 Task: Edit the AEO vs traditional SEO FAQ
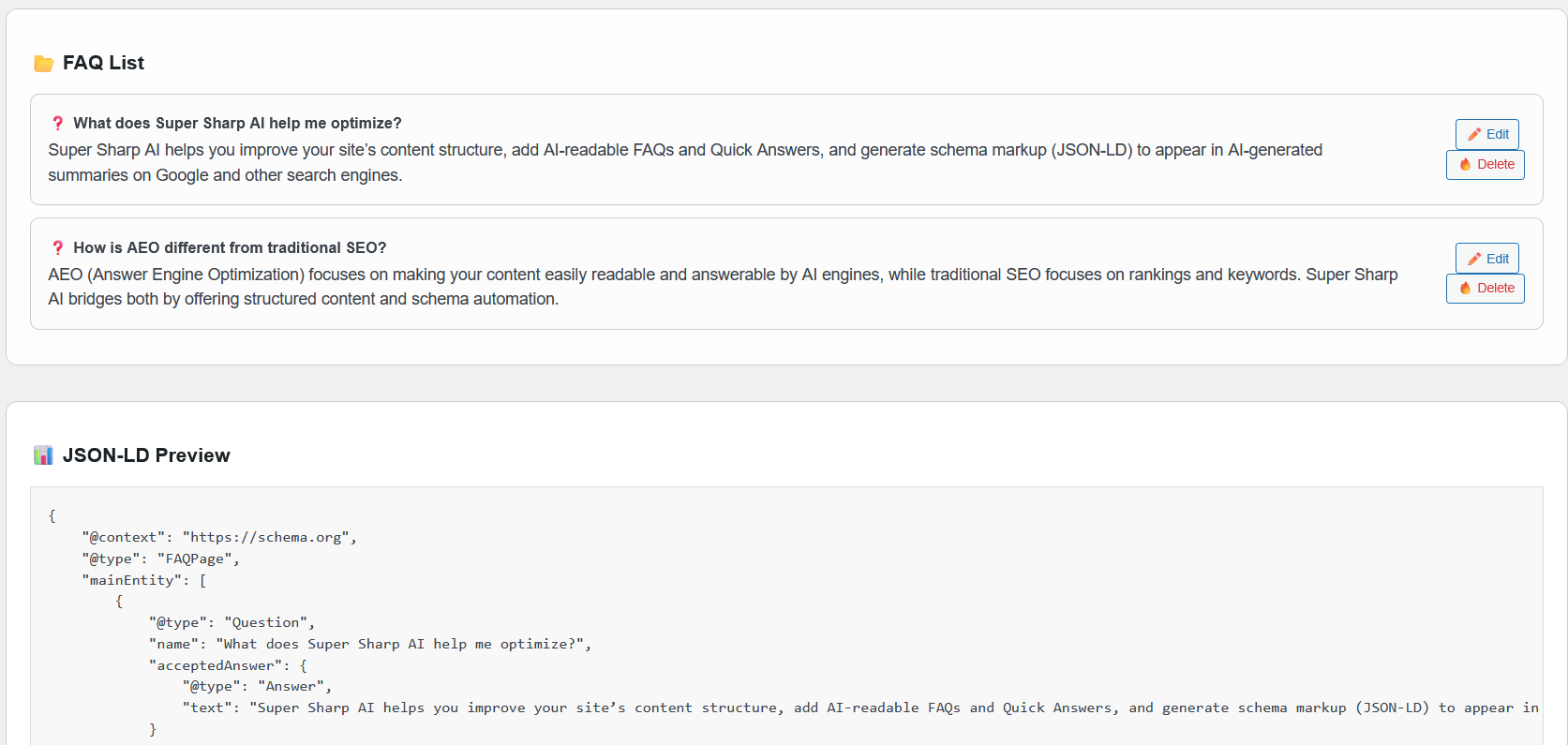[1486, 259]
